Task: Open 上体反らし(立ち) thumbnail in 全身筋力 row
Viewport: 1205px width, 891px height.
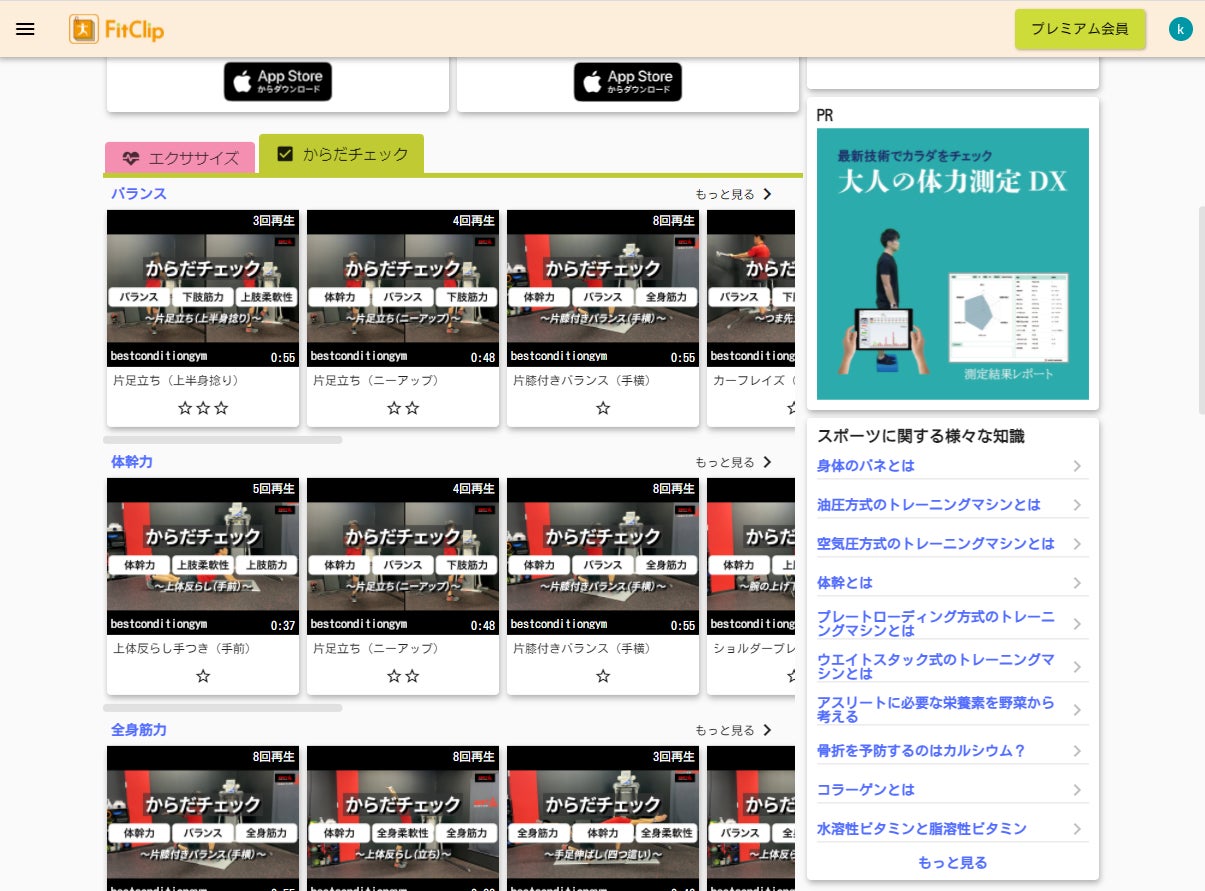Action: point(403,818)
